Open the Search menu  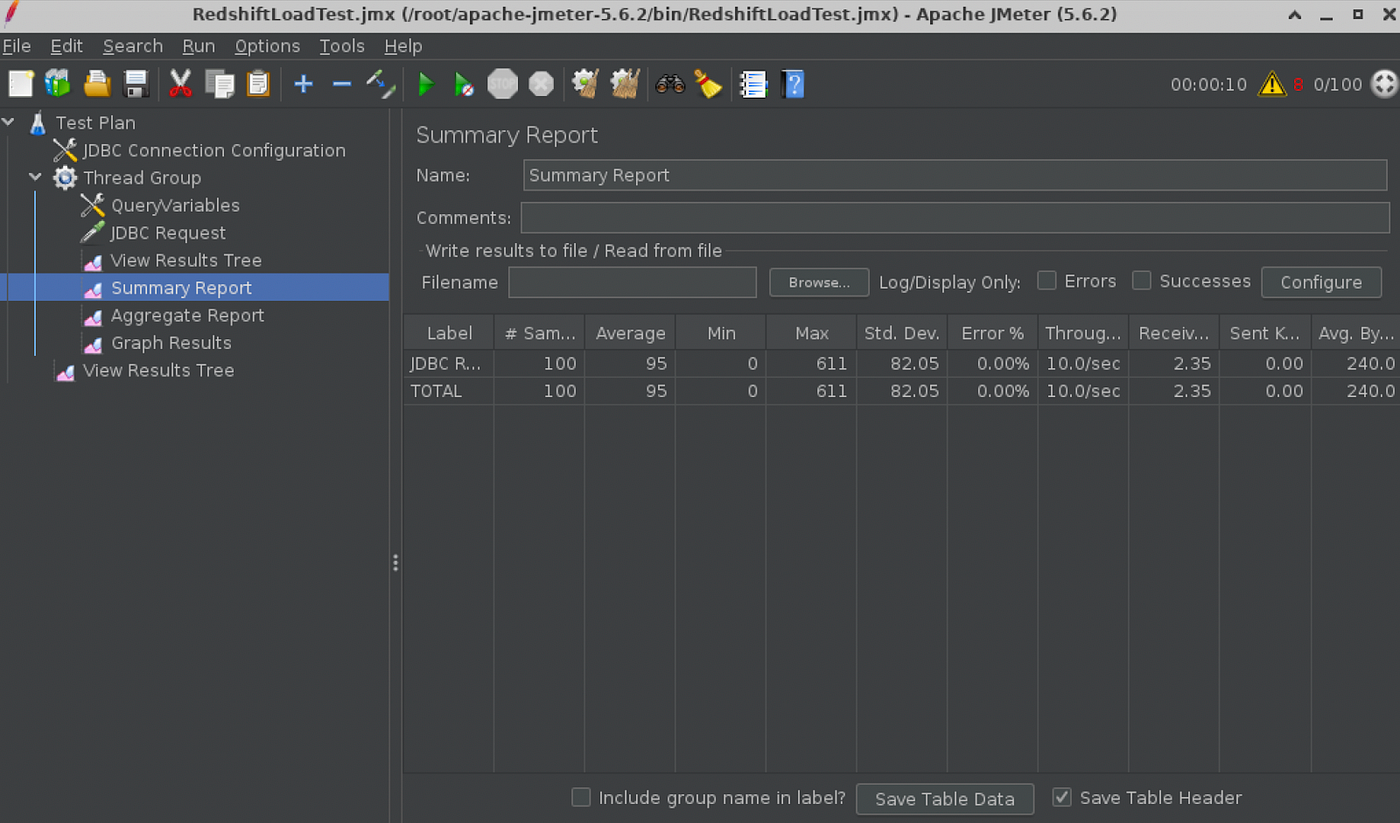point(133,46)
